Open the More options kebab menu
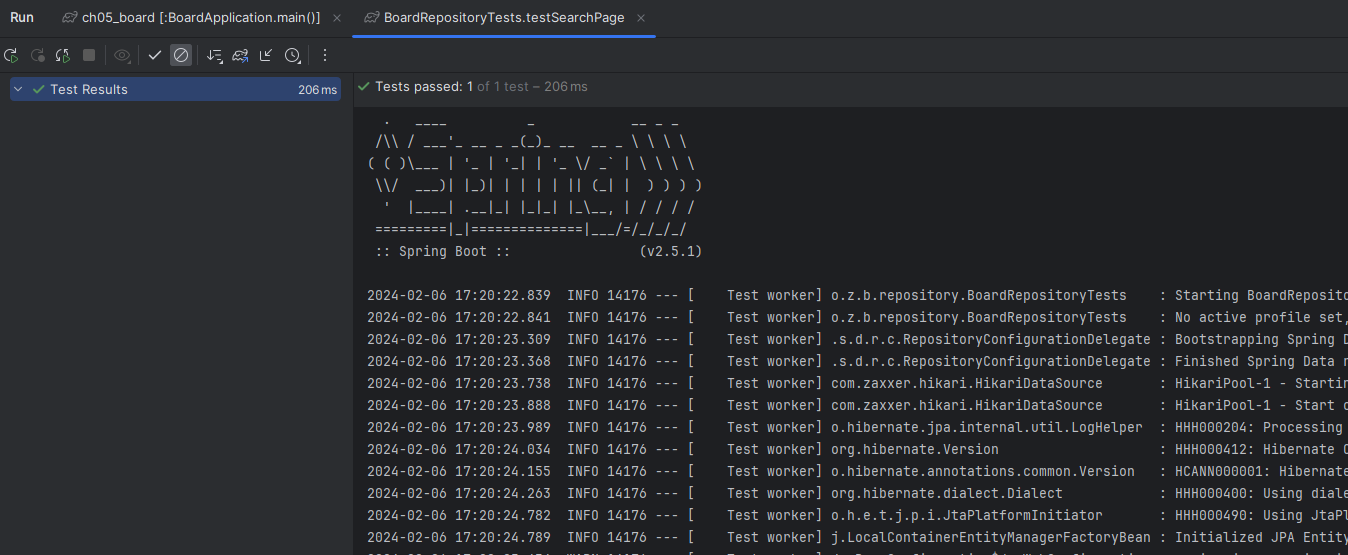This screenshot has width=1348, height=555. pyautogui.click(x=324, y=56)
